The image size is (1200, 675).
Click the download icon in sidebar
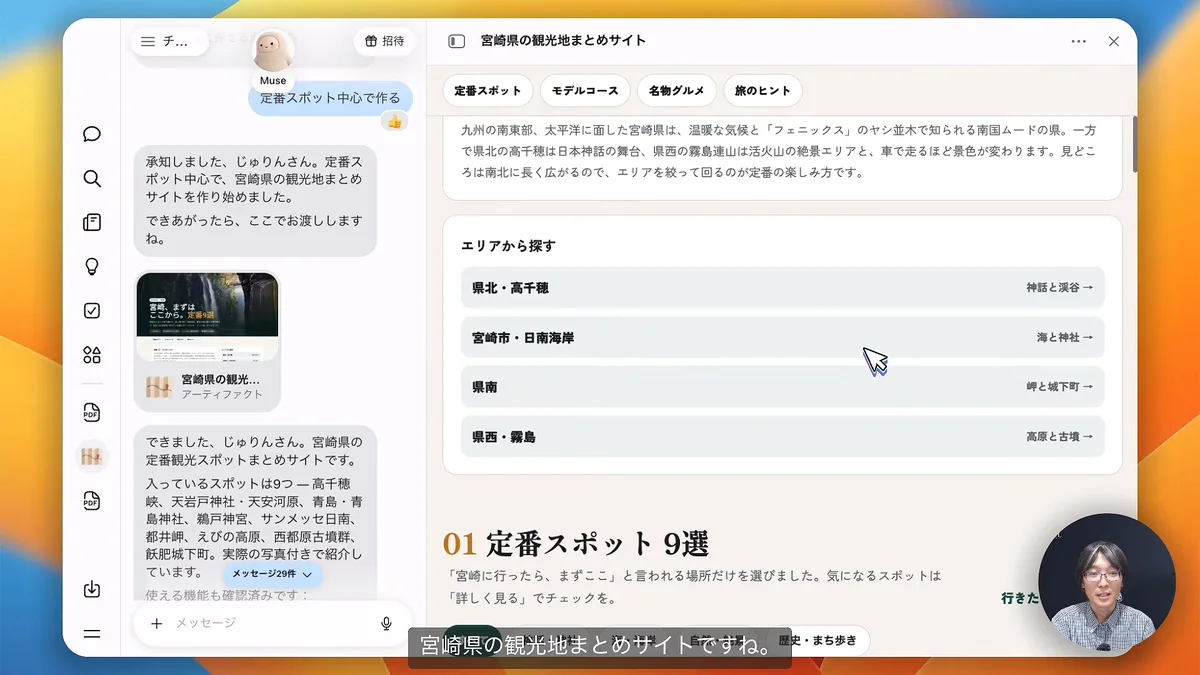[x=92, y=589]
